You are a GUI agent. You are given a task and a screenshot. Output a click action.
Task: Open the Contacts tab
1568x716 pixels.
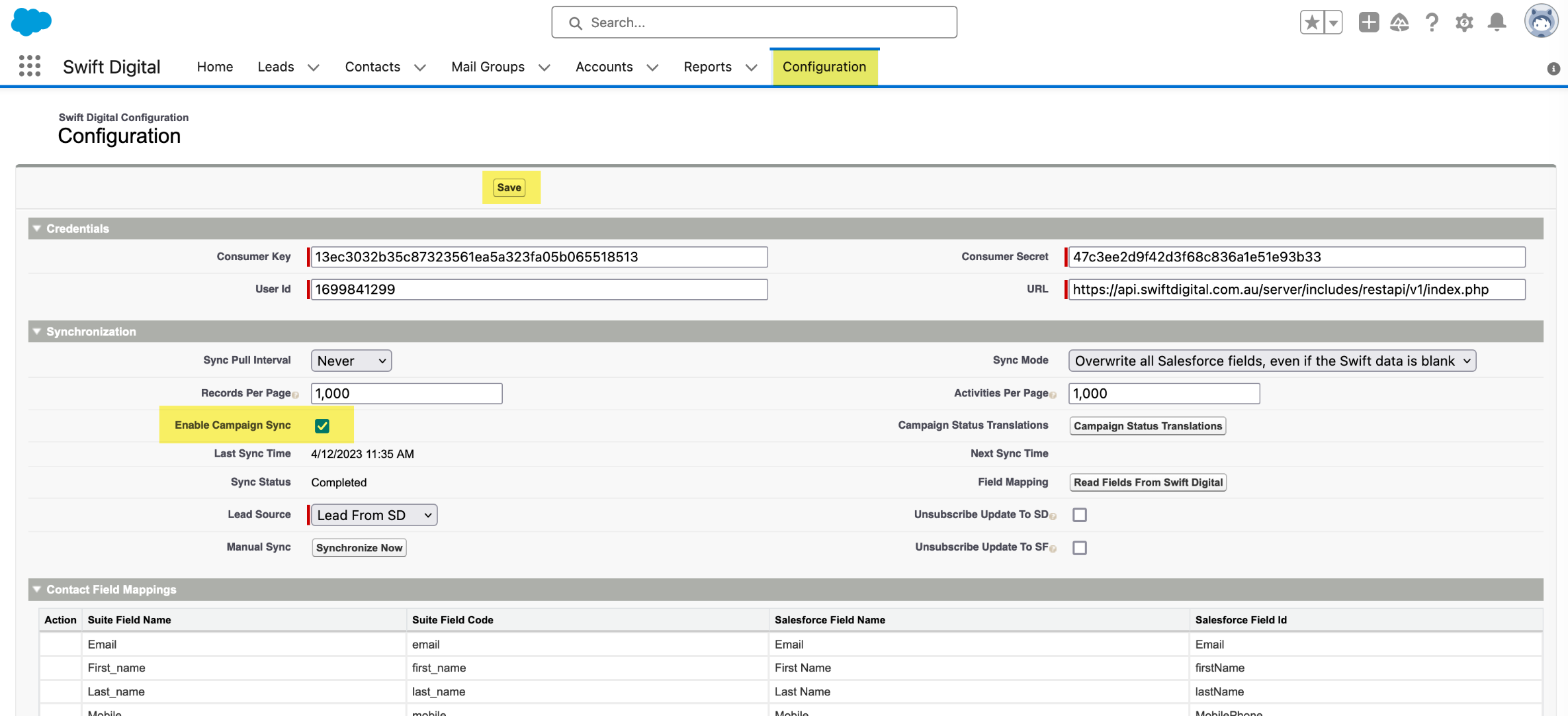(372, 67)
